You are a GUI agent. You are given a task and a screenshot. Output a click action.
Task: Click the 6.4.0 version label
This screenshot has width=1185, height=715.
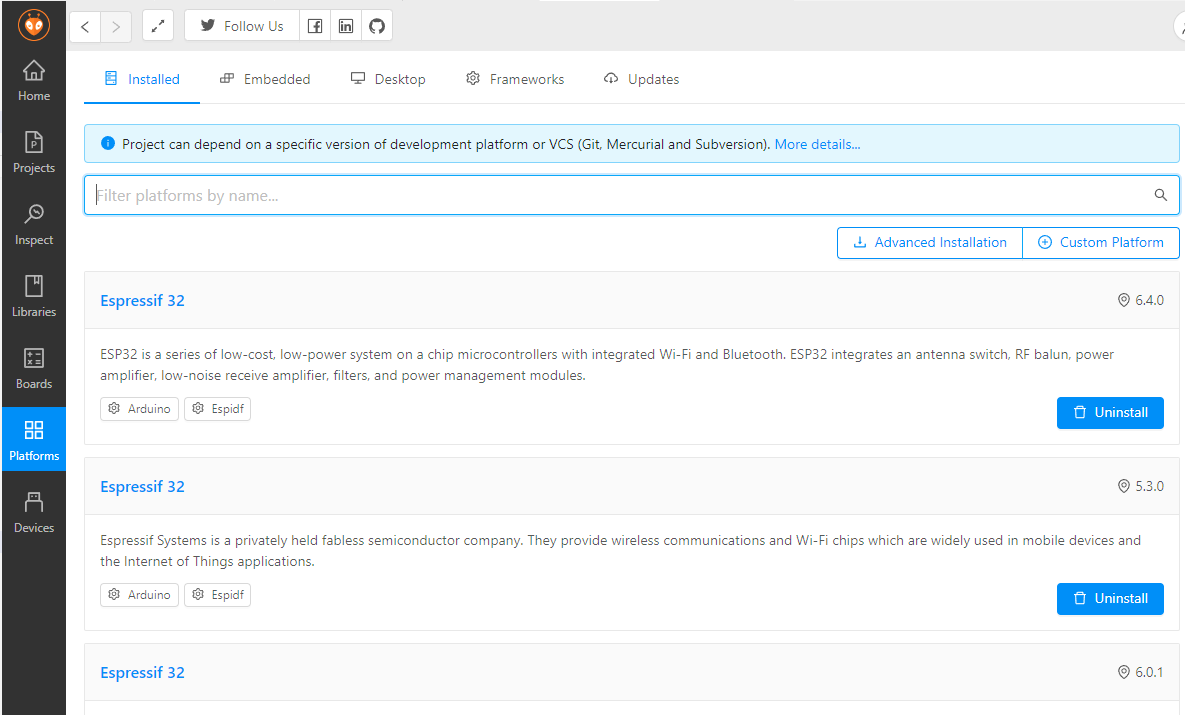pyautogui.click(x=1141, y=300)
